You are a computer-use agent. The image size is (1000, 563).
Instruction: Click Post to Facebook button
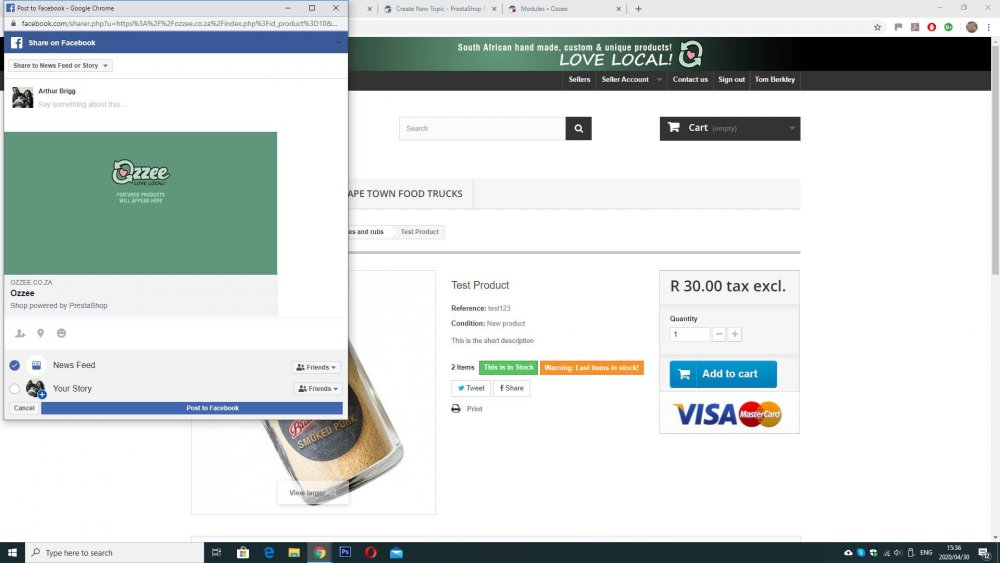coord(191,408)
